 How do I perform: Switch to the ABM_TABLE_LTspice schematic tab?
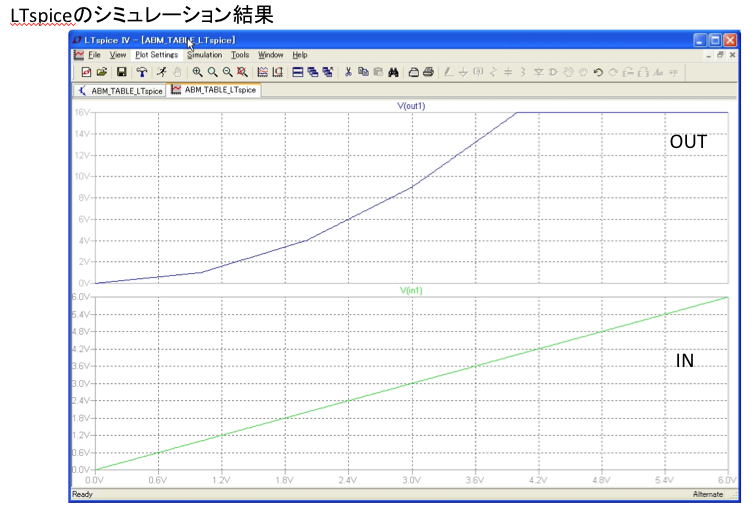pyautogui.click(x=120, y=91)
